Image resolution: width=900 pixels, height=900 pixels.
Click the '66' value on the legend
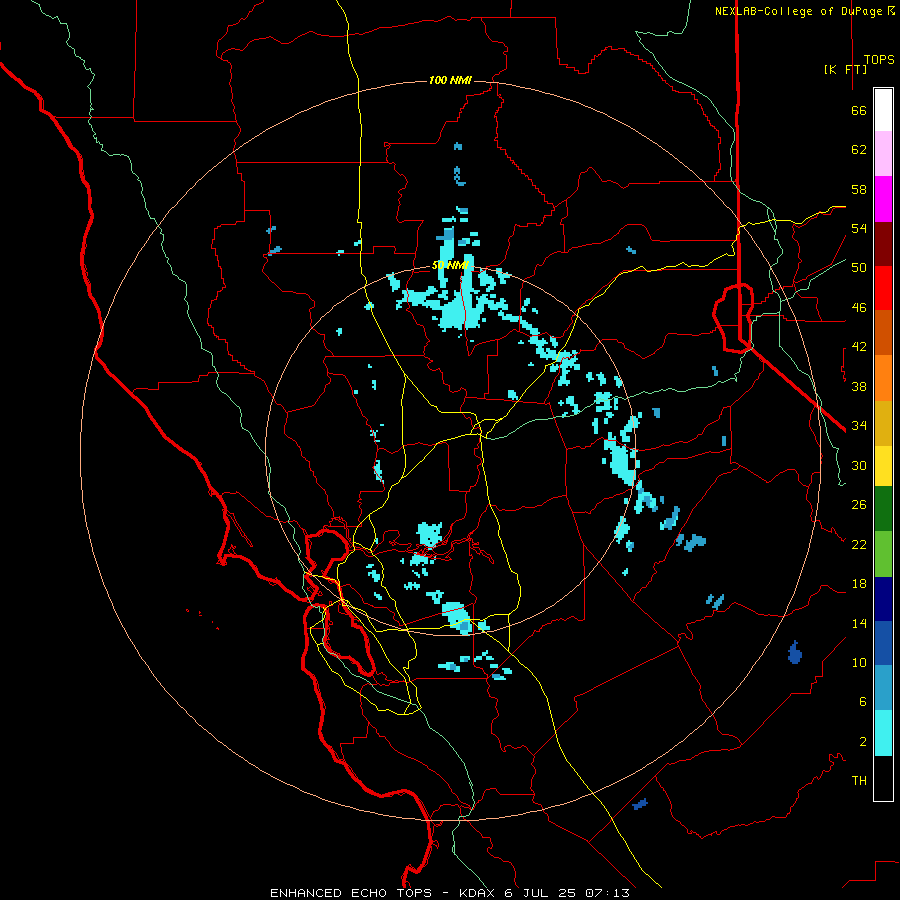click(859, 110)
